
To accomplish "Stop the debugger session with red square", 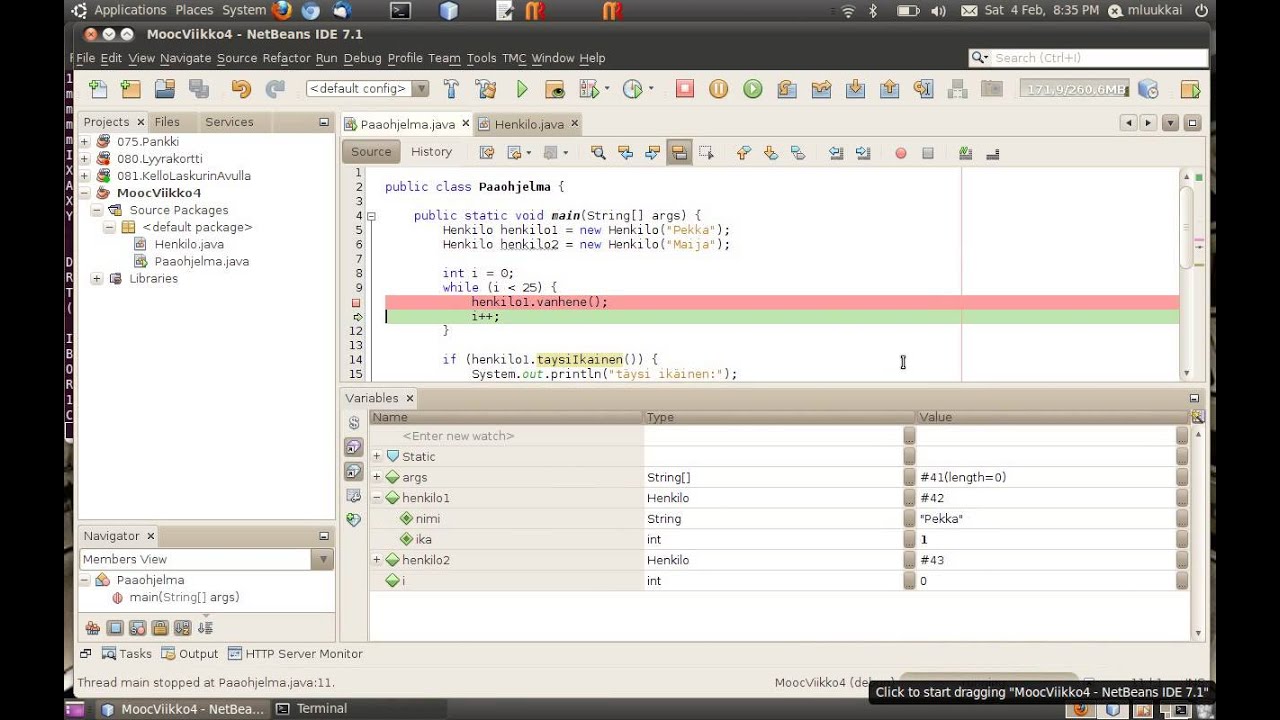I will (685, 89).
